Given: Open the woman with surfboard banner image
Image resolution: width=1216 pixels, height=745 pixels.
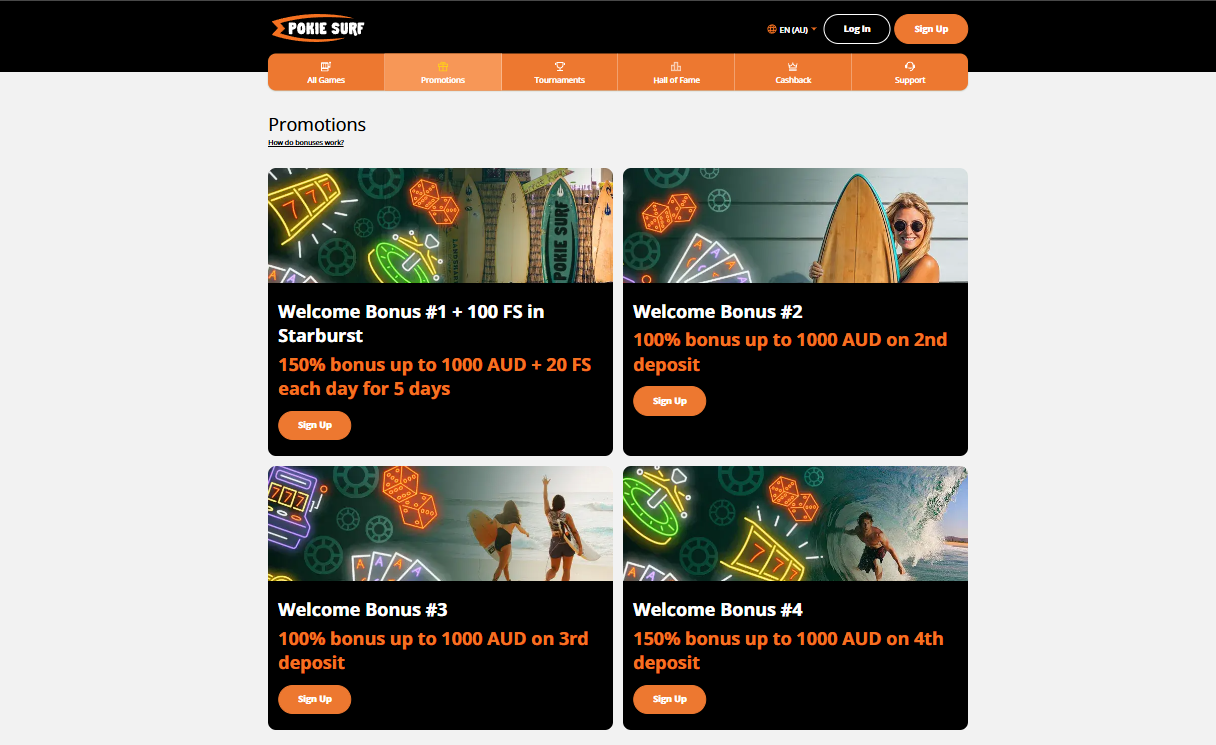Looking at the screenshot, I should pyautogui.click(x=795, y=225).
